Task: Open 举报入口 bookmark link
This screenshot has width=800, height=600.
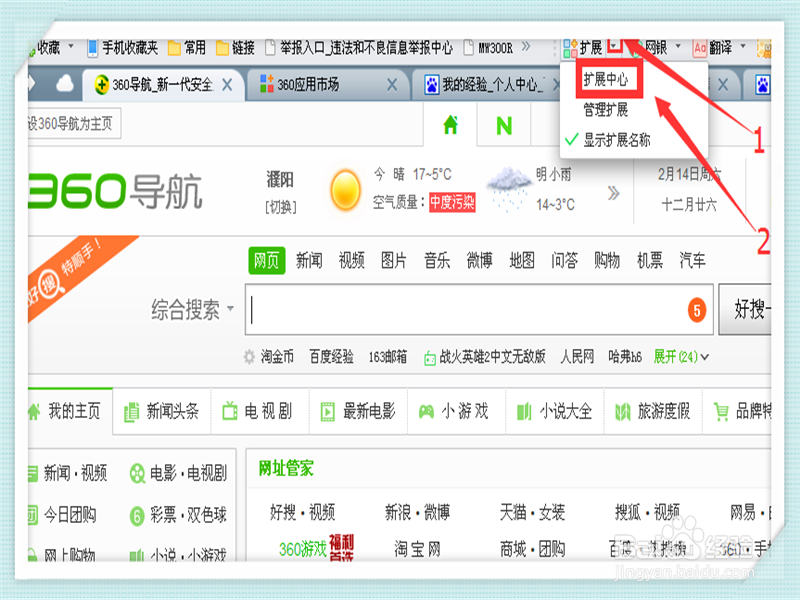Action: [359, 48]
